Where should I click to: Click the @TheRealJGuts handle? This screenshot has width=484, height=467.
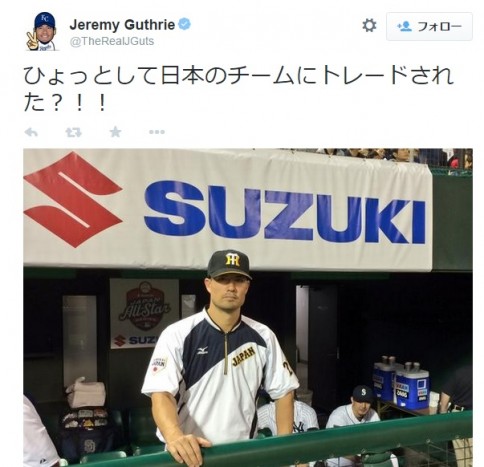[112, 41]
